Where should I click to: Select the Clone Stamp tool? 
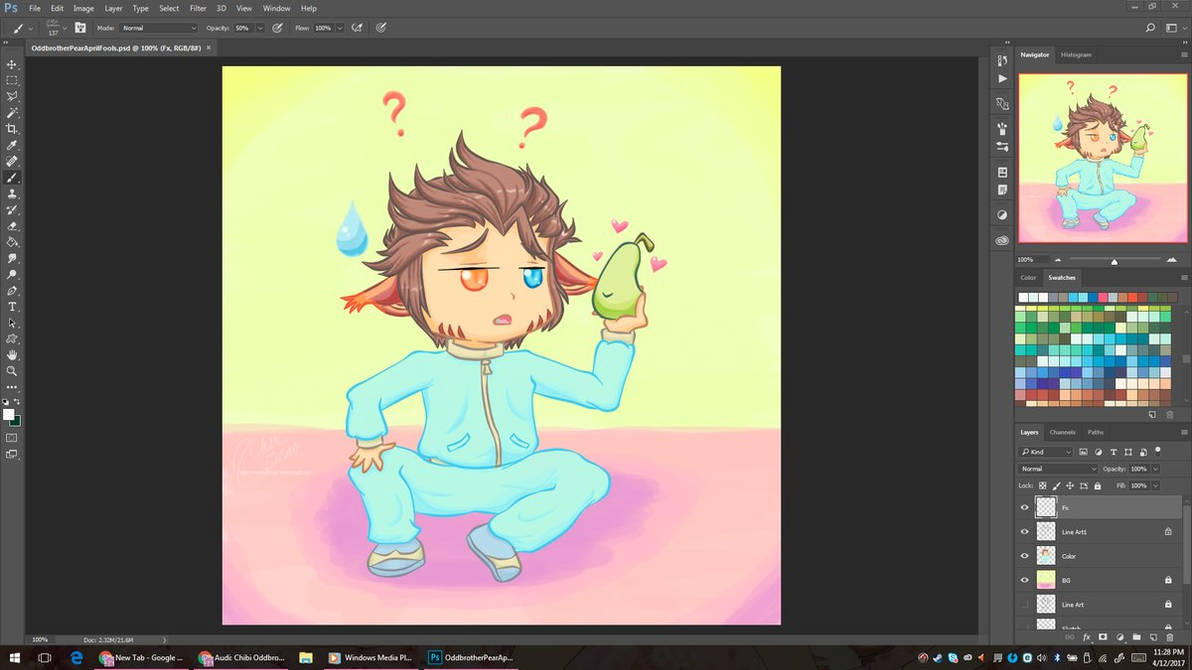click(11, 194)
